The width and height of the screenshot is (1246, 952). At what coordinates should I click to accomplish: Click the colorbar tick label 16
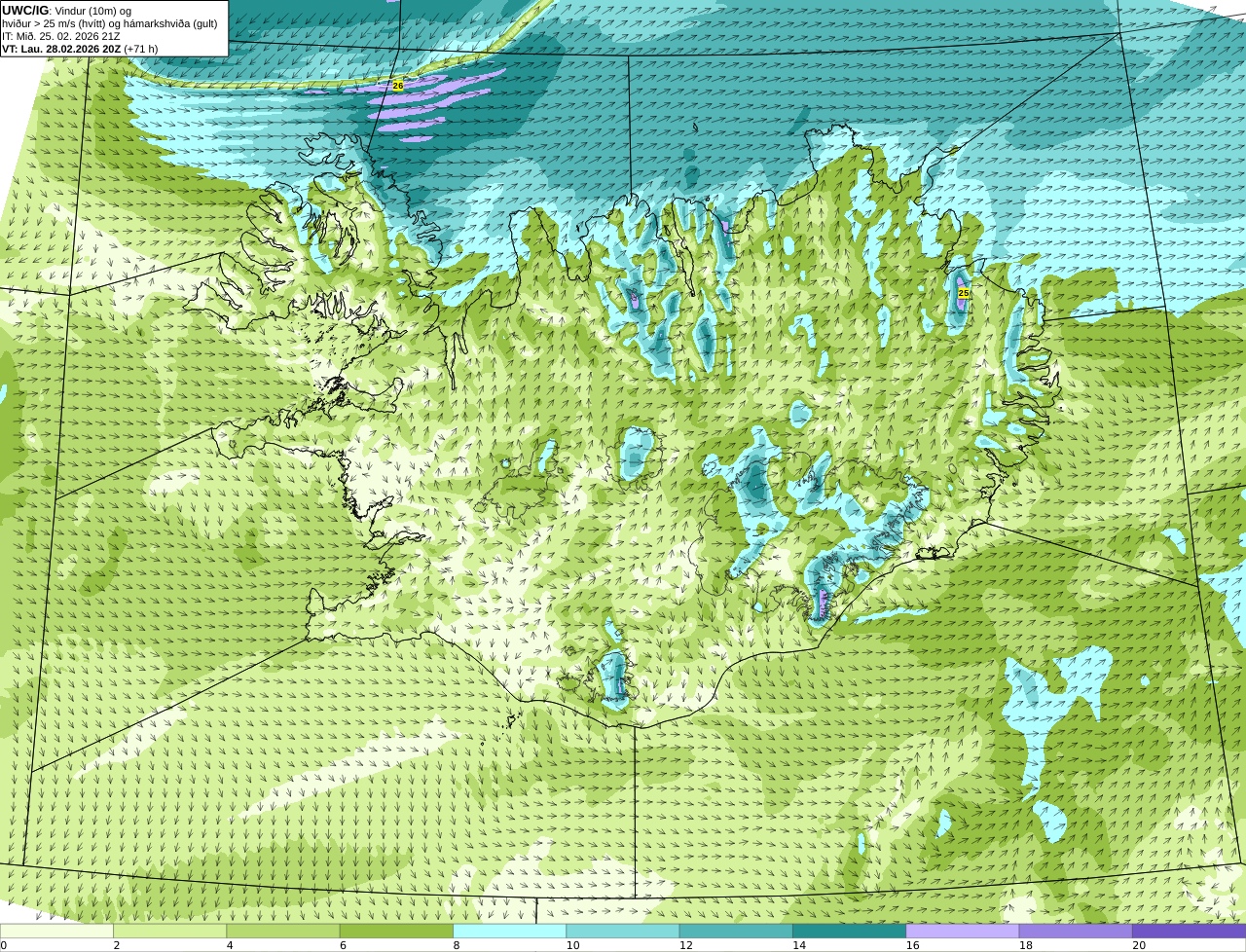click(x=912, y=945)
